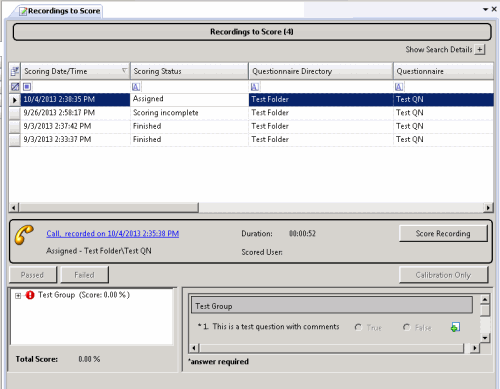The image size is (500, 389).
Task: Click the Score Recording button
Action: coord(443,234)
